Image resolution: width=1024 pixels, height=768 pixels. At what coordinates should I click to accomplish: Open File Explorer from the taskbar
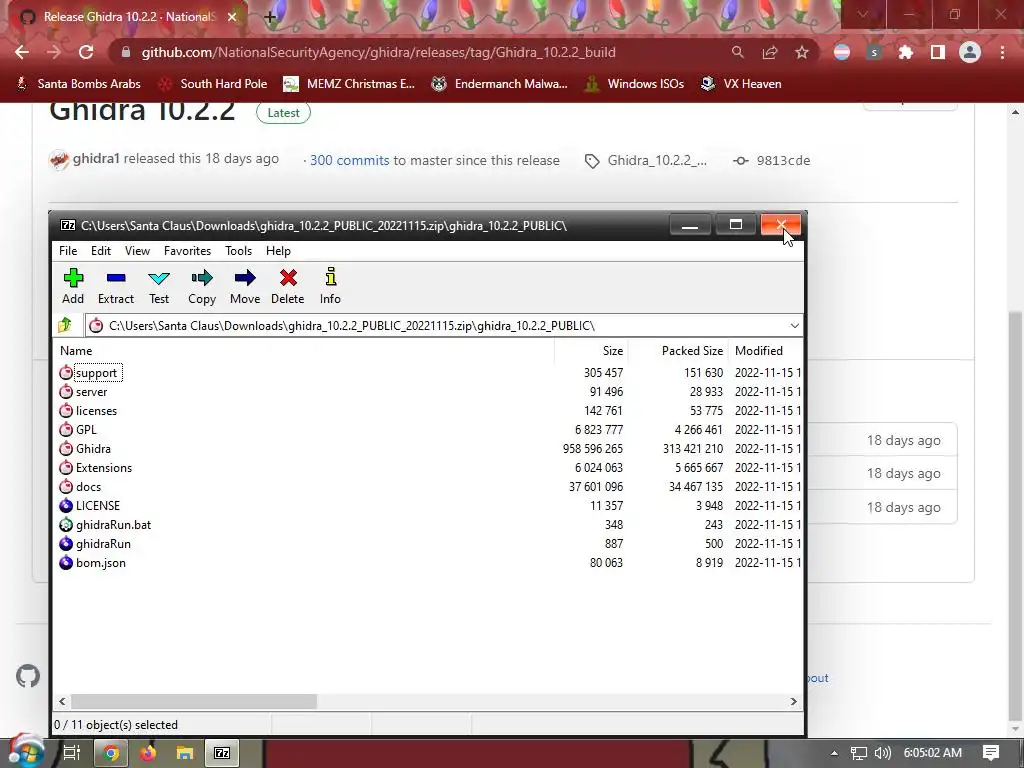point(185,753)
